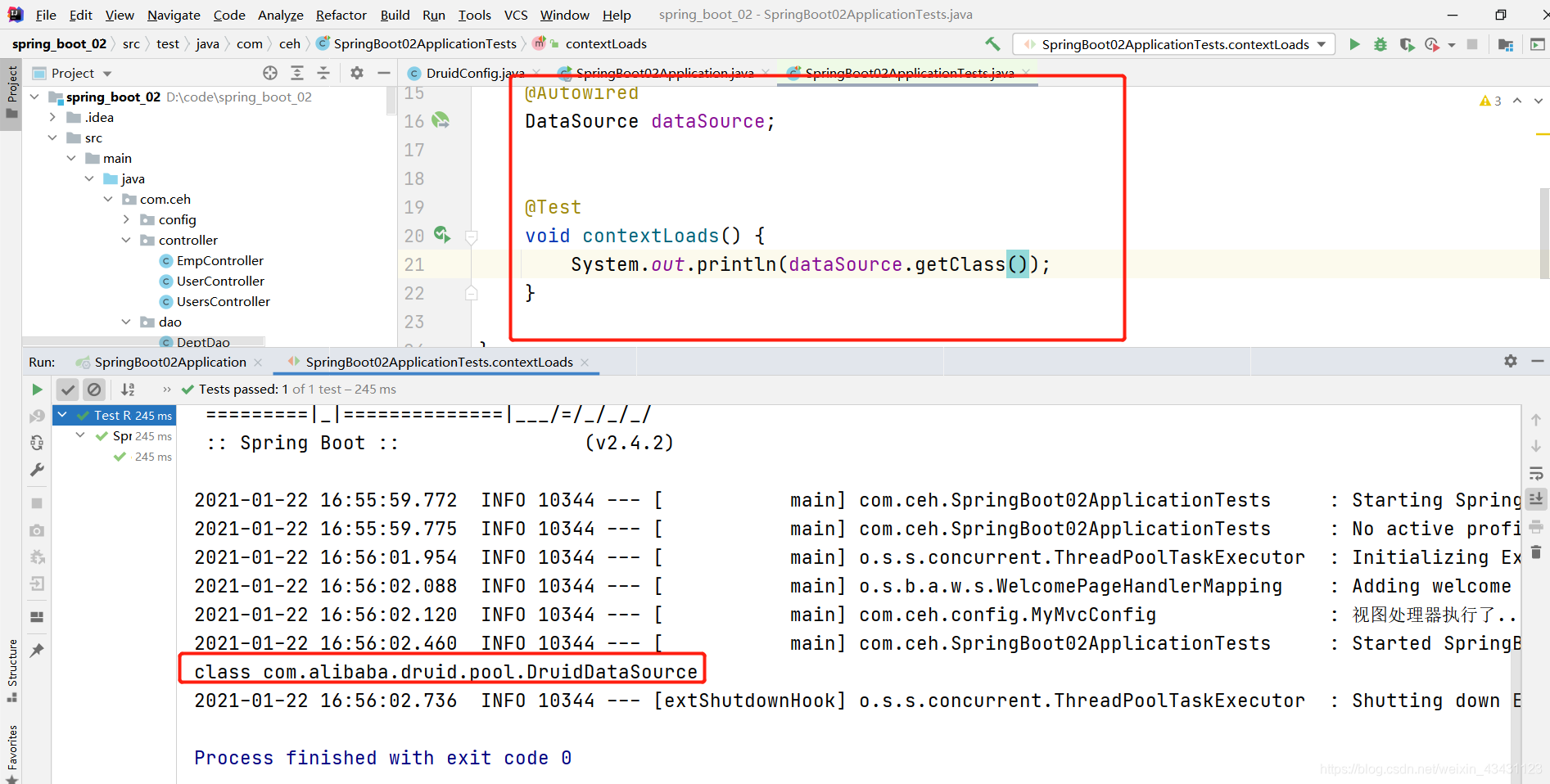The image size is (1550, 784).
Task: Clear console with trash icon
Action: click(1536, 552)
